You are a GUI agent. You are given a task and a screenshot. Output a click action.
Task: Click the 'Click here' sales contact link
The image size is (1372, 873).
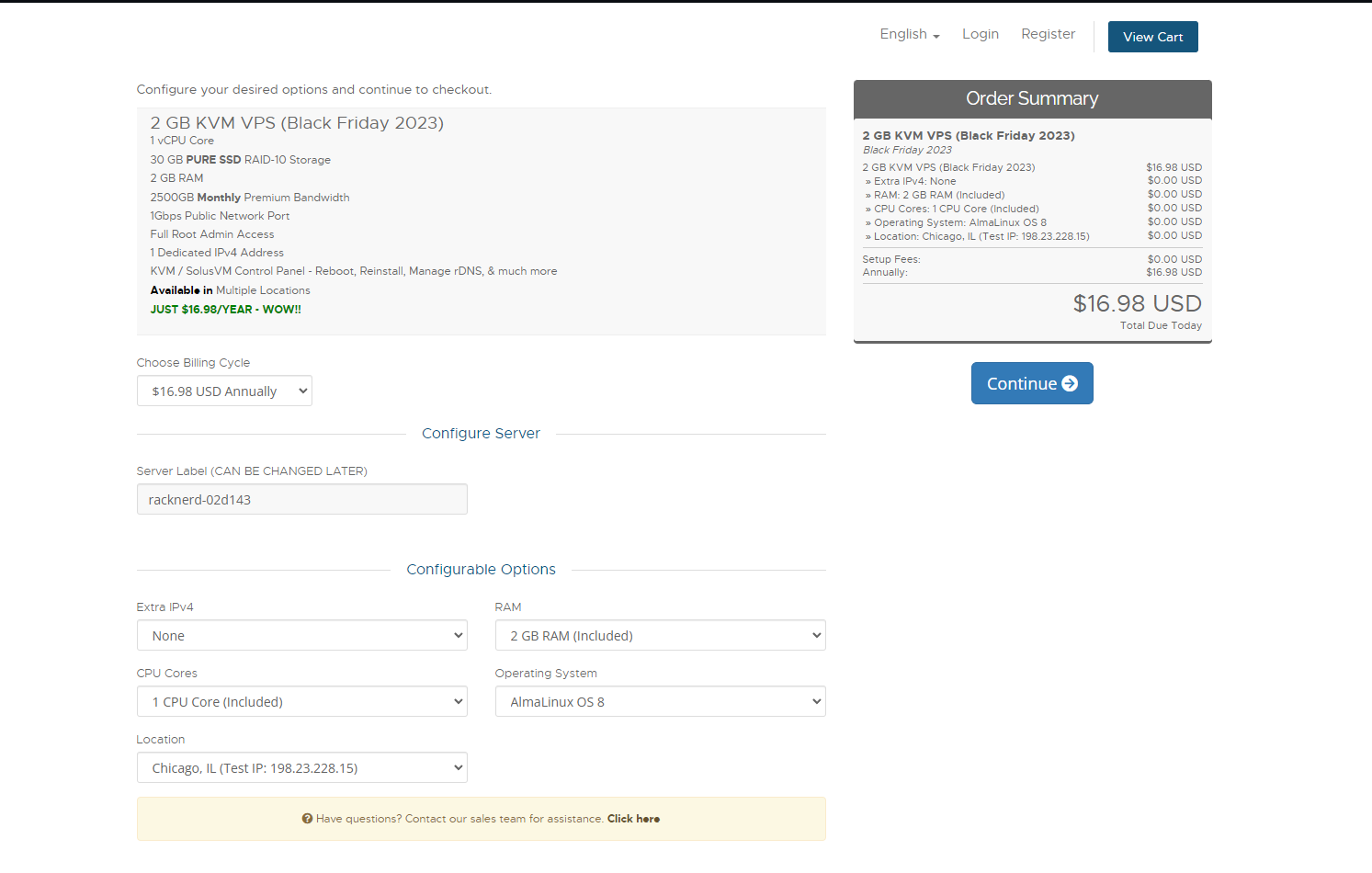click(x=633, y=819)
